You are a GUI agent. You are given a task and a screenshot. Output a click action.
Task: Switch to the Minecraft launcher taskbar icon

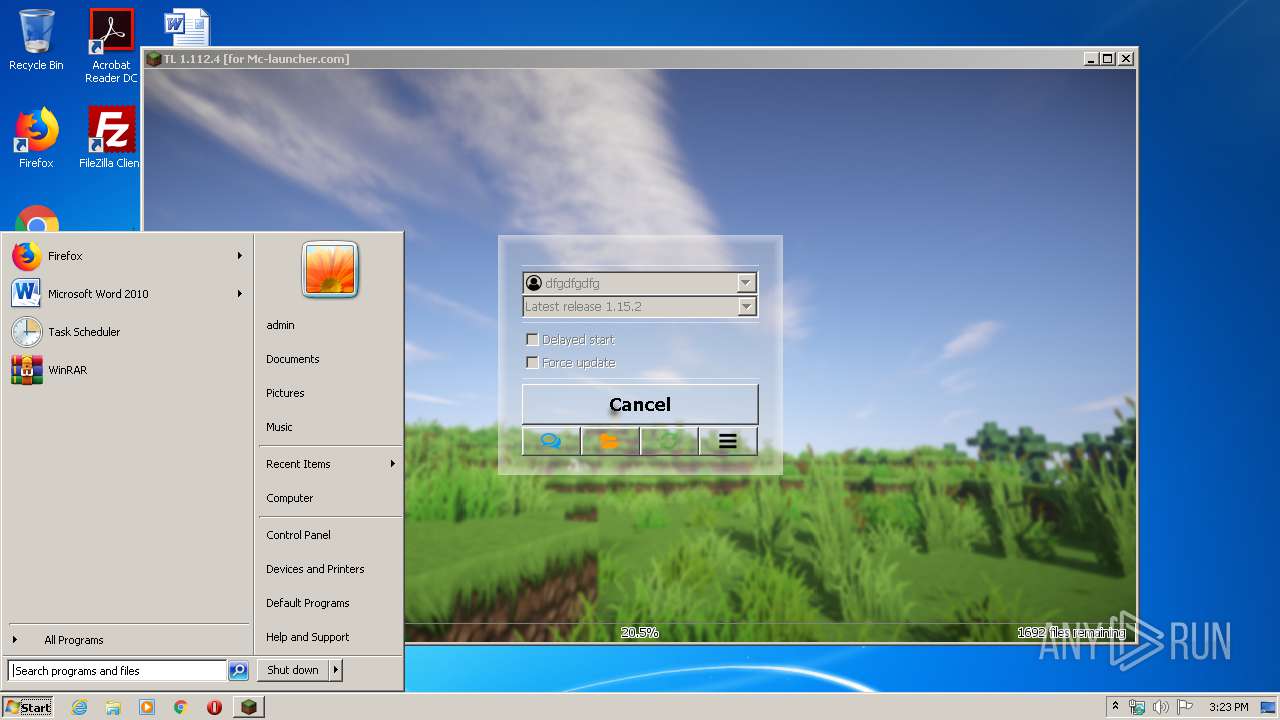pos(248,707)
